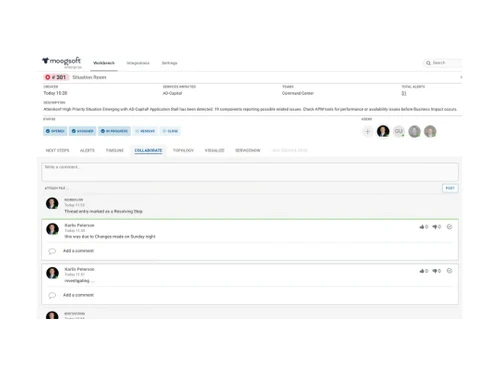500x375 pixels.
Task: Open the Workbench menu
Action: click(104, 63)
